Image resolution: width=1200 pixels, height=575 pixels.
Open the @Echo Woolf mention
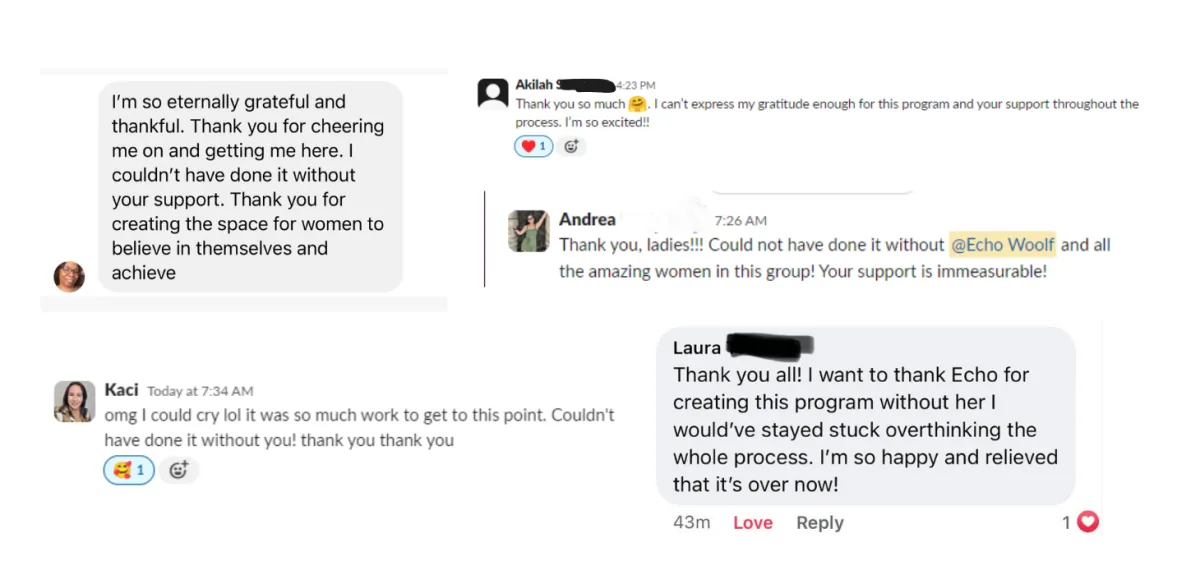point(1001,245)
